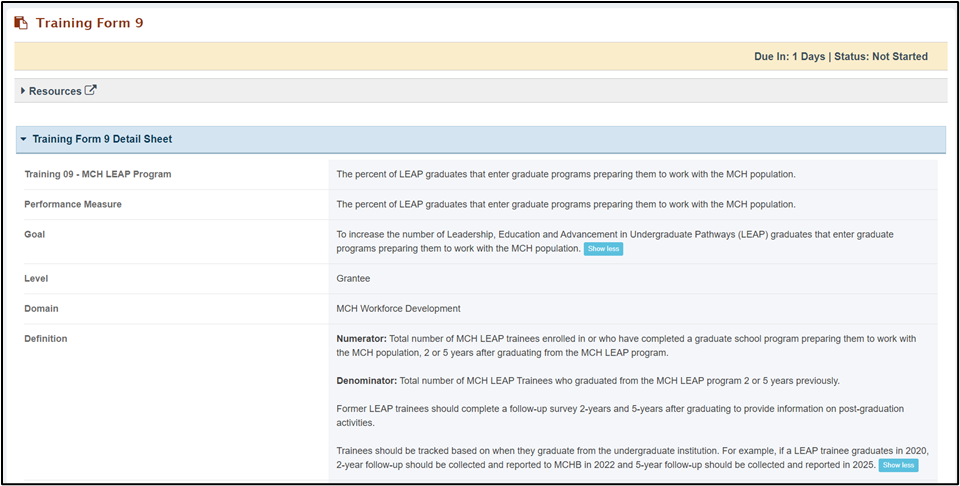960x486 pixels.
Task: Select the 'Definition' row label
Action: tap(46, 338)
